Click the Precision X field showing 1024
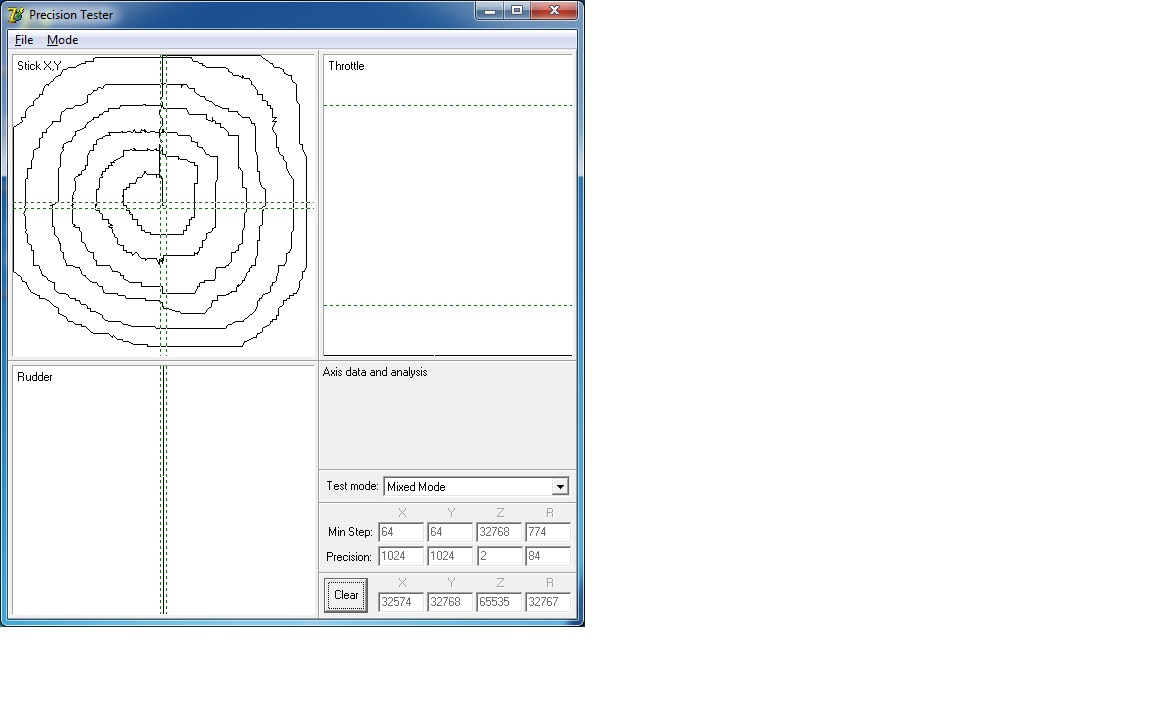This screenshot has height=720, width=1152. (401, 556)
